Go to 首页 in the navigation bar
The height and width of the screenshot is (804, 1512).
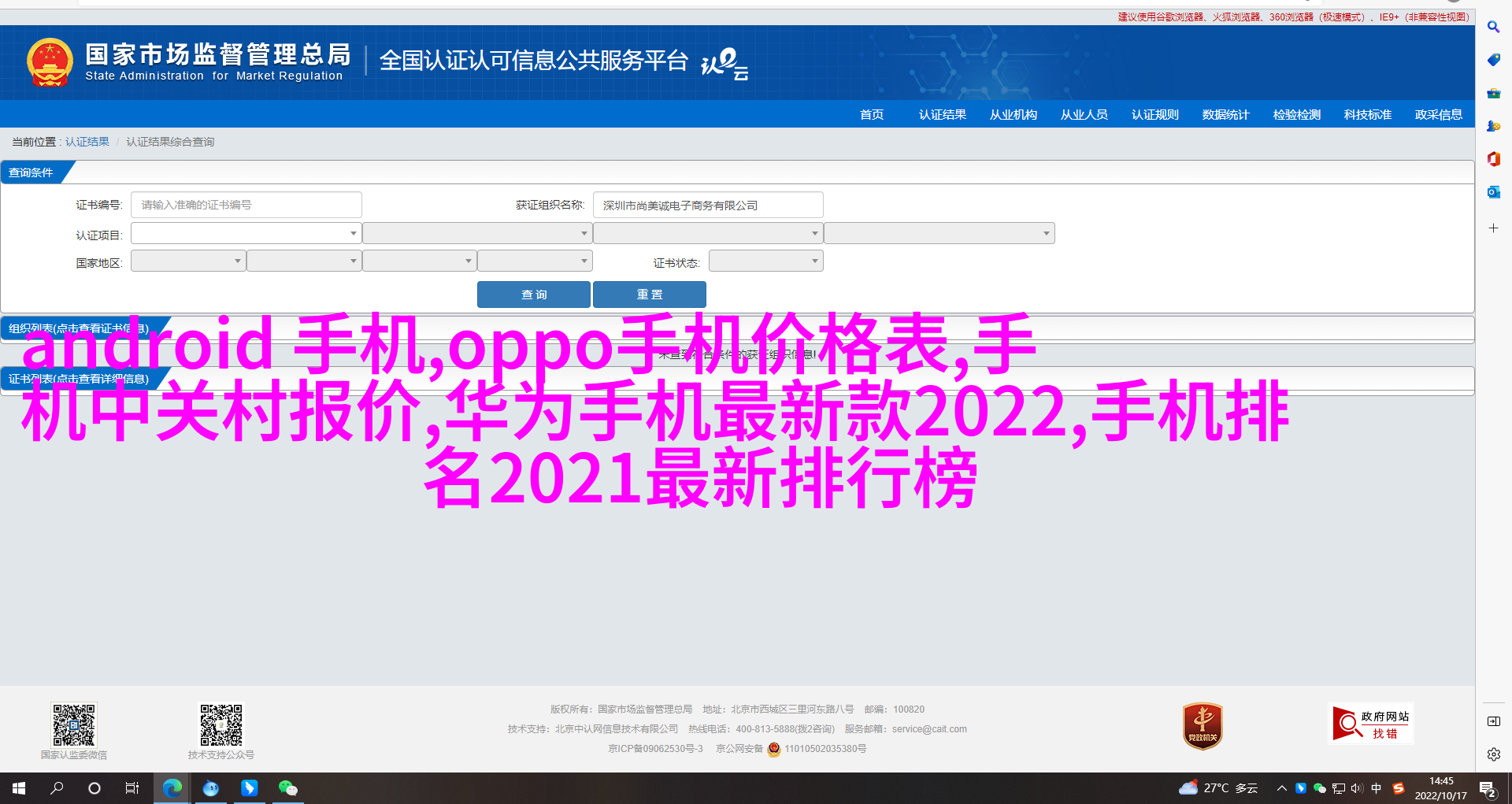click(871, 115)
